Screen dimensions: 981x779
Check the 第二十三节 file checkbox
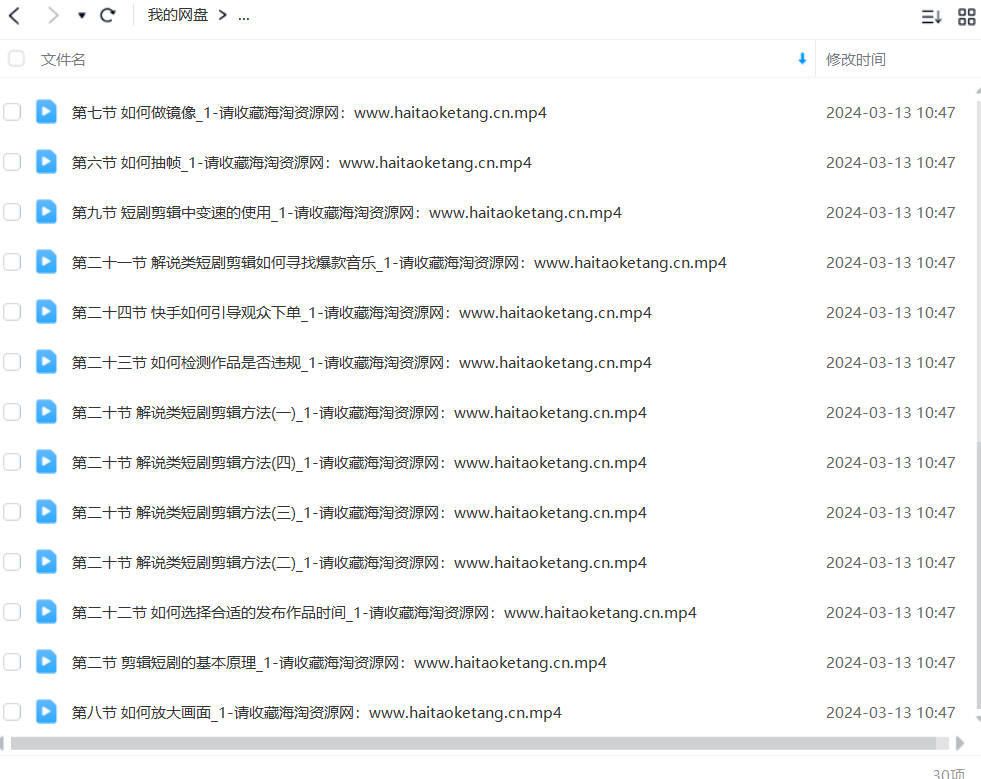[12, 362]
